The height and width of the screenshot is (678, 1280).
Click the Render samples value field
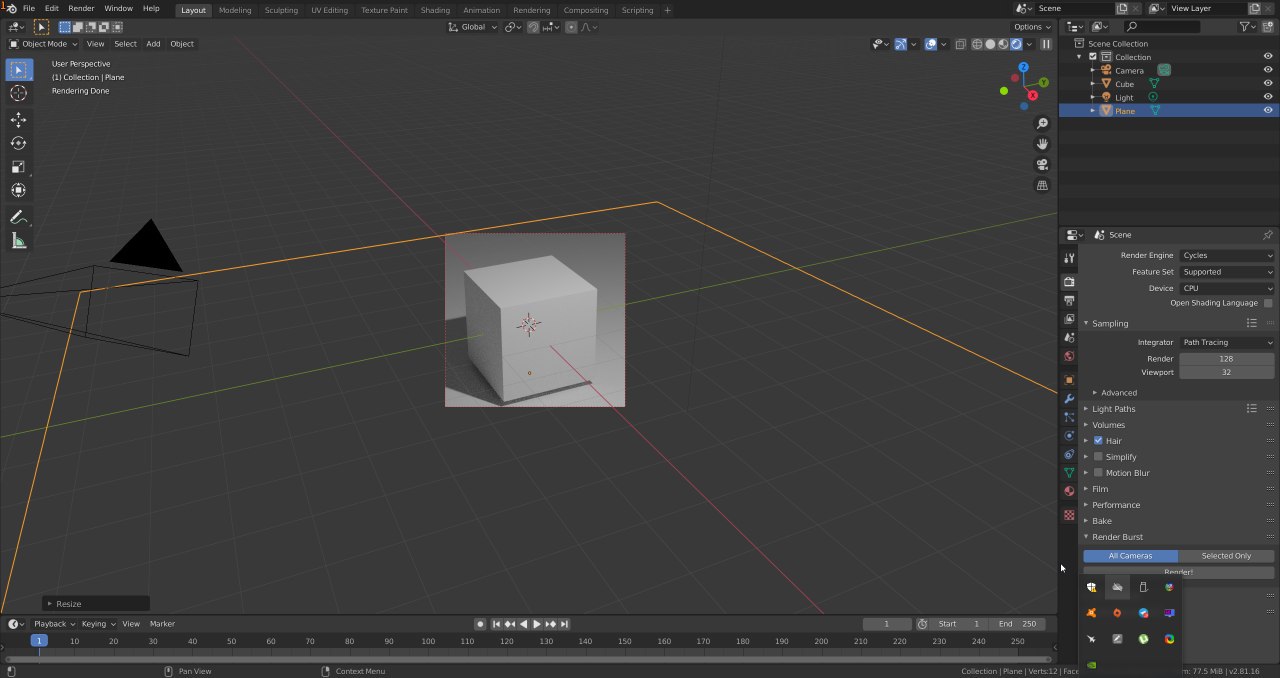1227,359
